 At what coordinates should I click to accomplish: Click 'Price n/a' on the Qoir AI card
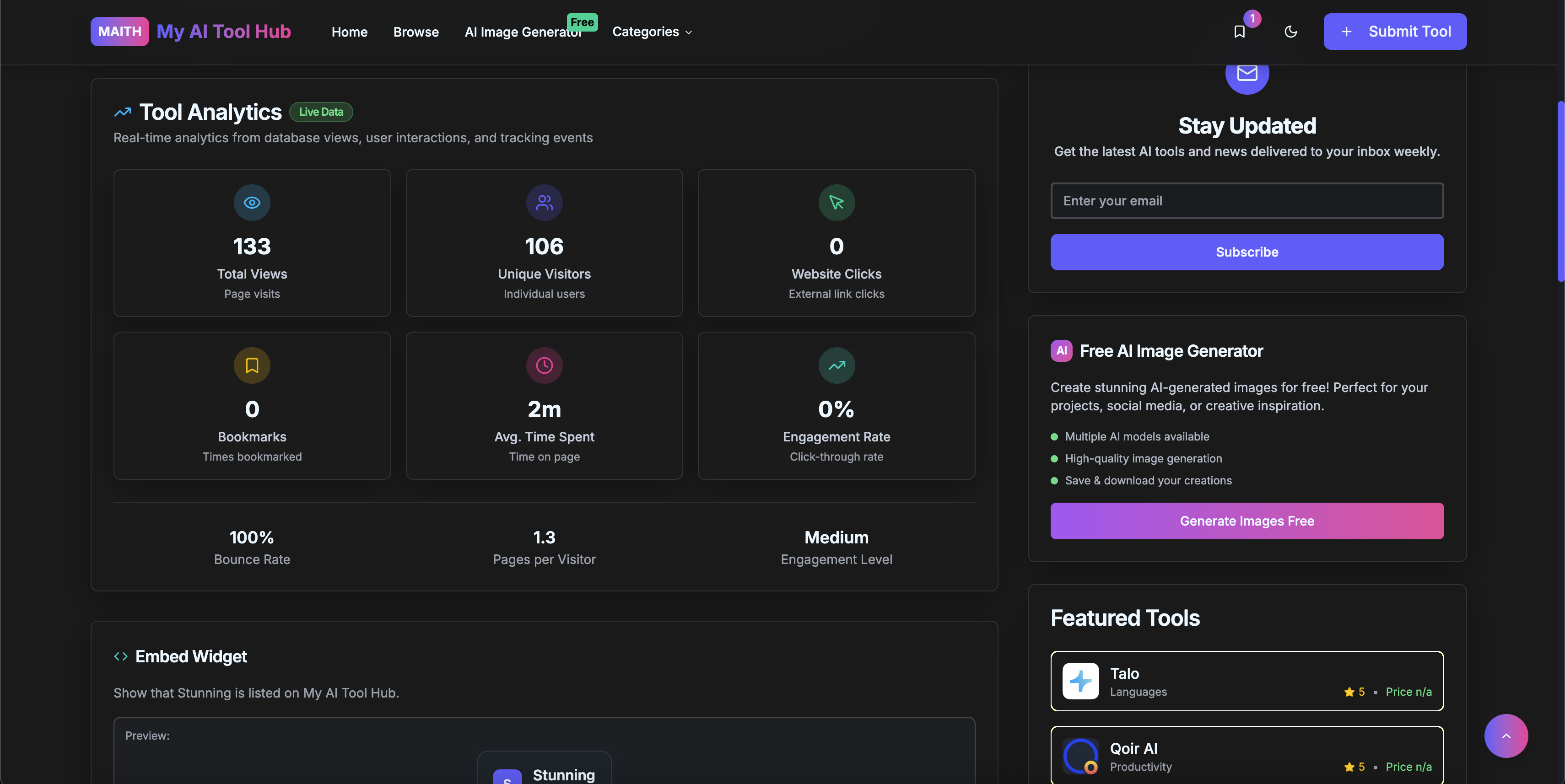point(1409,767)
